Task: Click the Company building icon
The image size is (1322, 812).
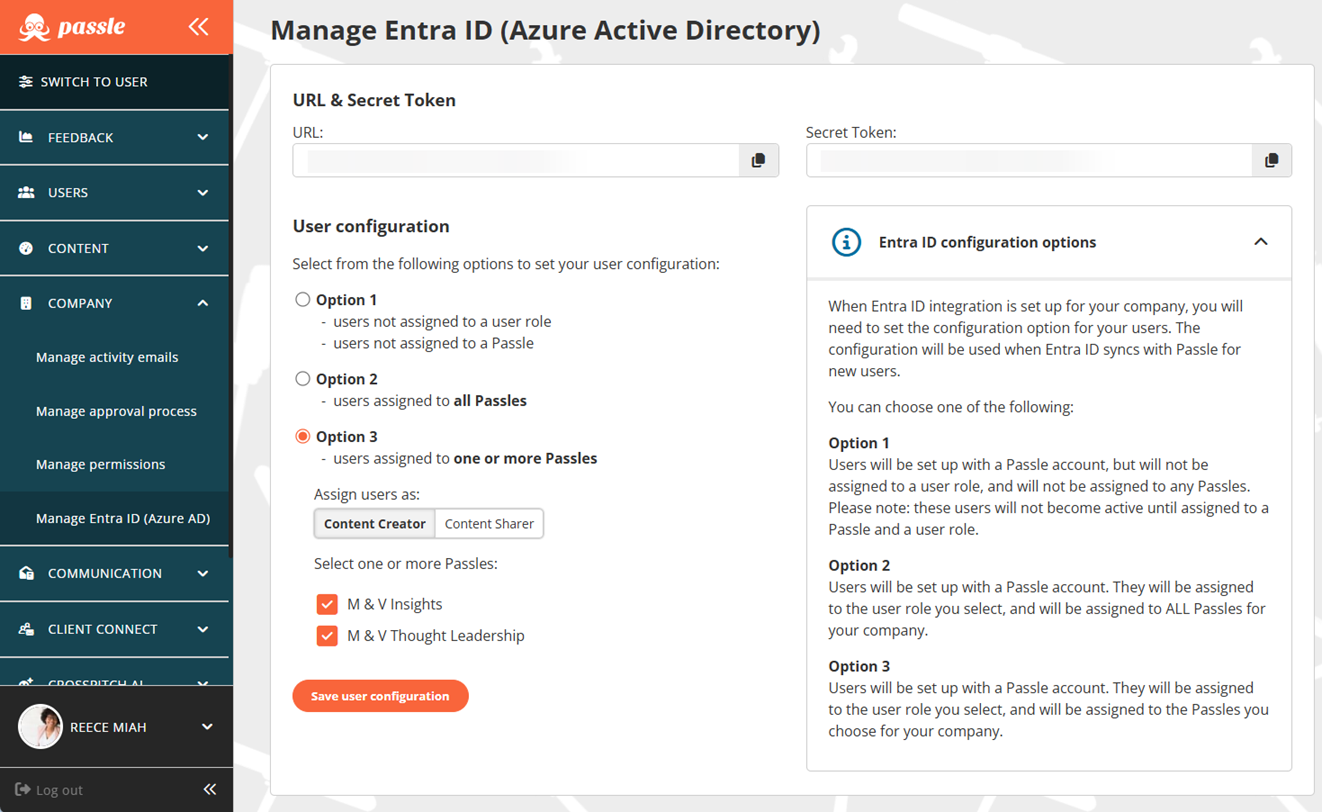Action: 26,303
